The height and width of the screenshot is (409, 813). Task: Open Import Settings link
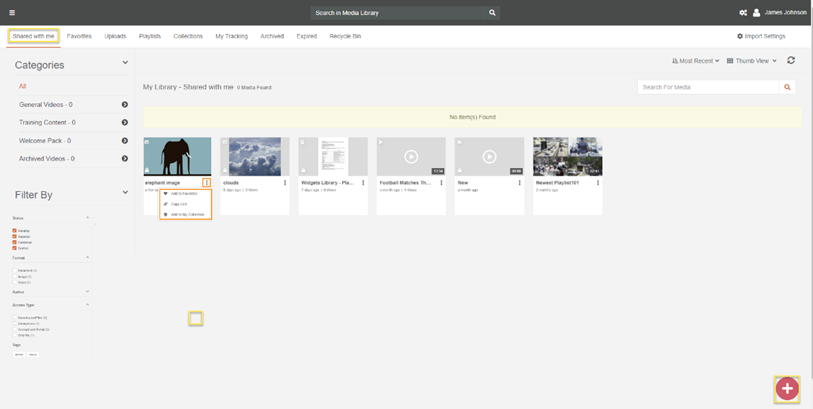(761, 36)
